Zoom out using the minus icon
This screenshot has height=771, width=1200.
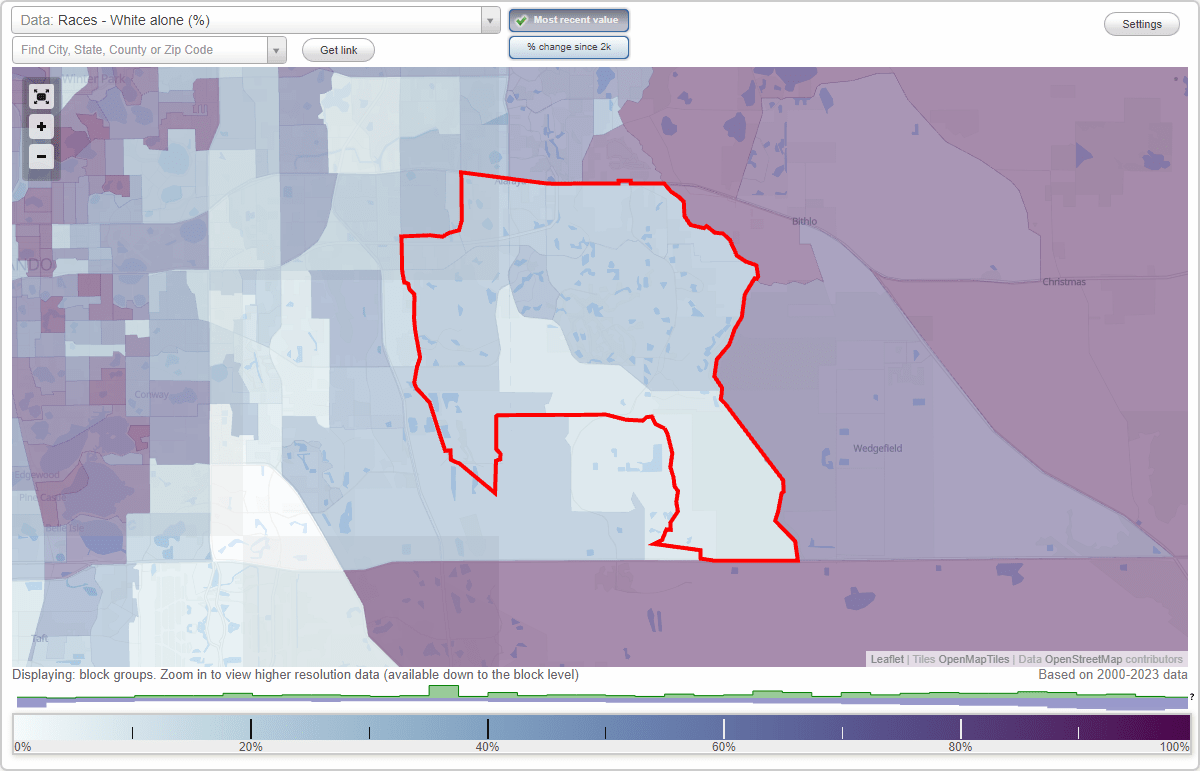[x=41, y=156]
